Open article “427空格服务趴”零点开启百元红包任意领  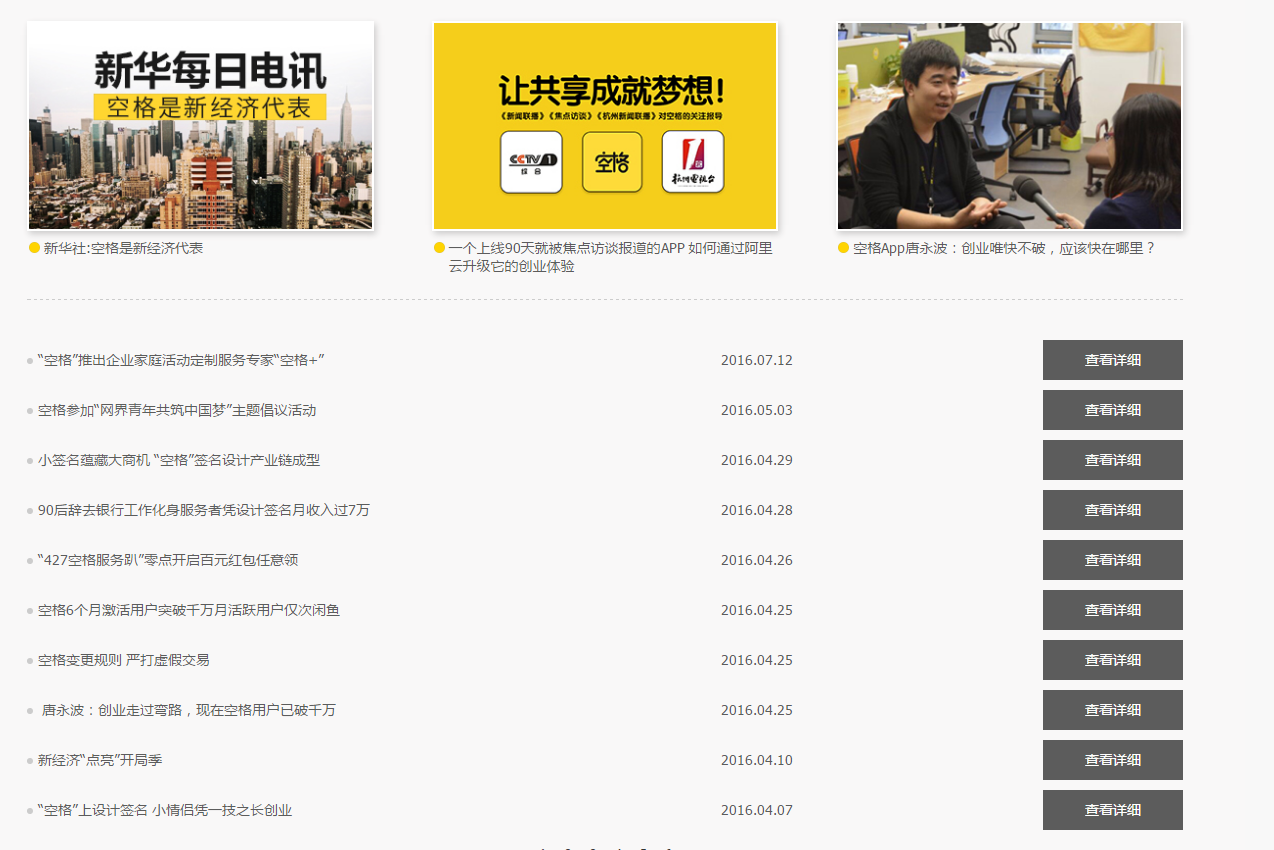coord(168,560)
